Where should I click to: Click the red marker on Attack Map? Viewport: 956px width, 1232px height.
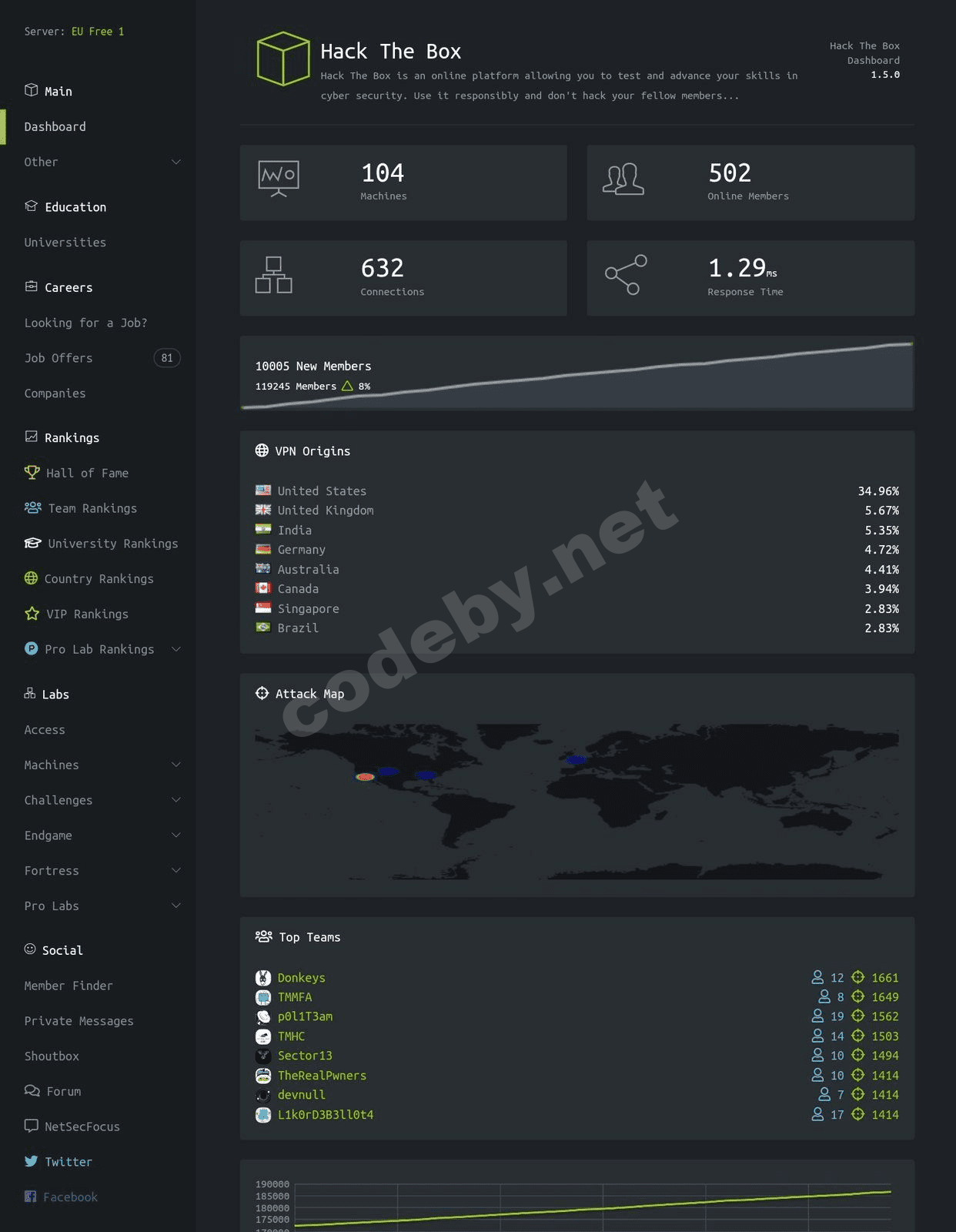click(365, 777)
